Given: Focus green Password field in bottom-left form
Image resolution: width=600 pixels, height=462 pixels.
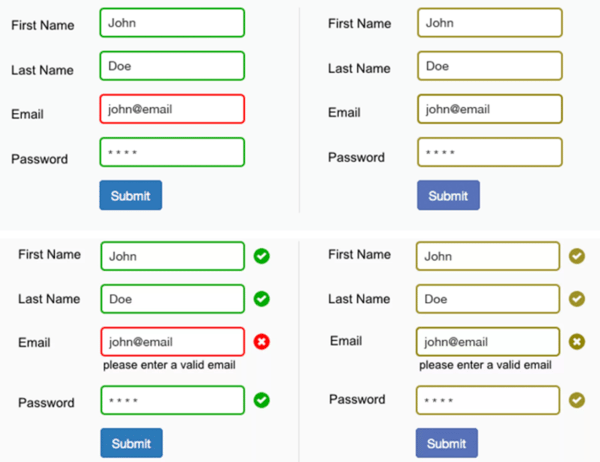Looking at the screenshot, I should point(173,400).
